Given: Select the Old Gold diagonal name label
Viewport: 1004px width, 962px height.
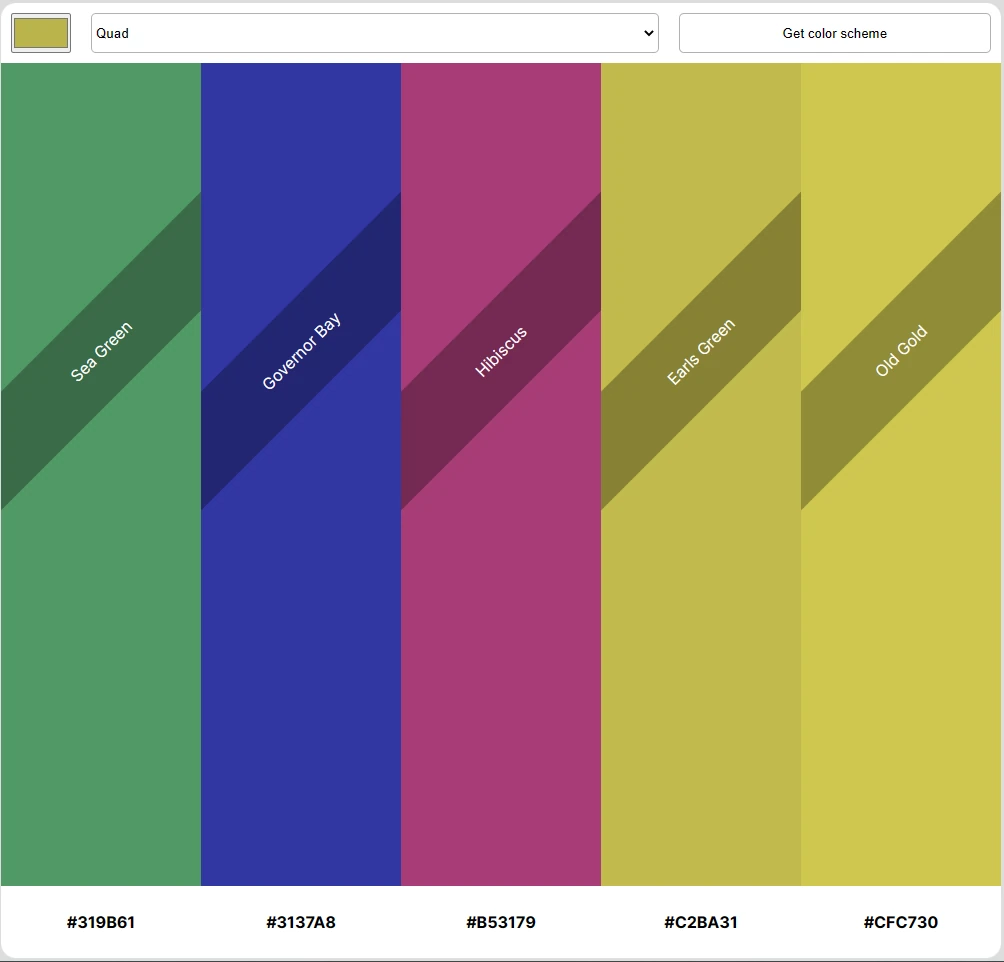Looking at the screenshot, I should (901, 351).
